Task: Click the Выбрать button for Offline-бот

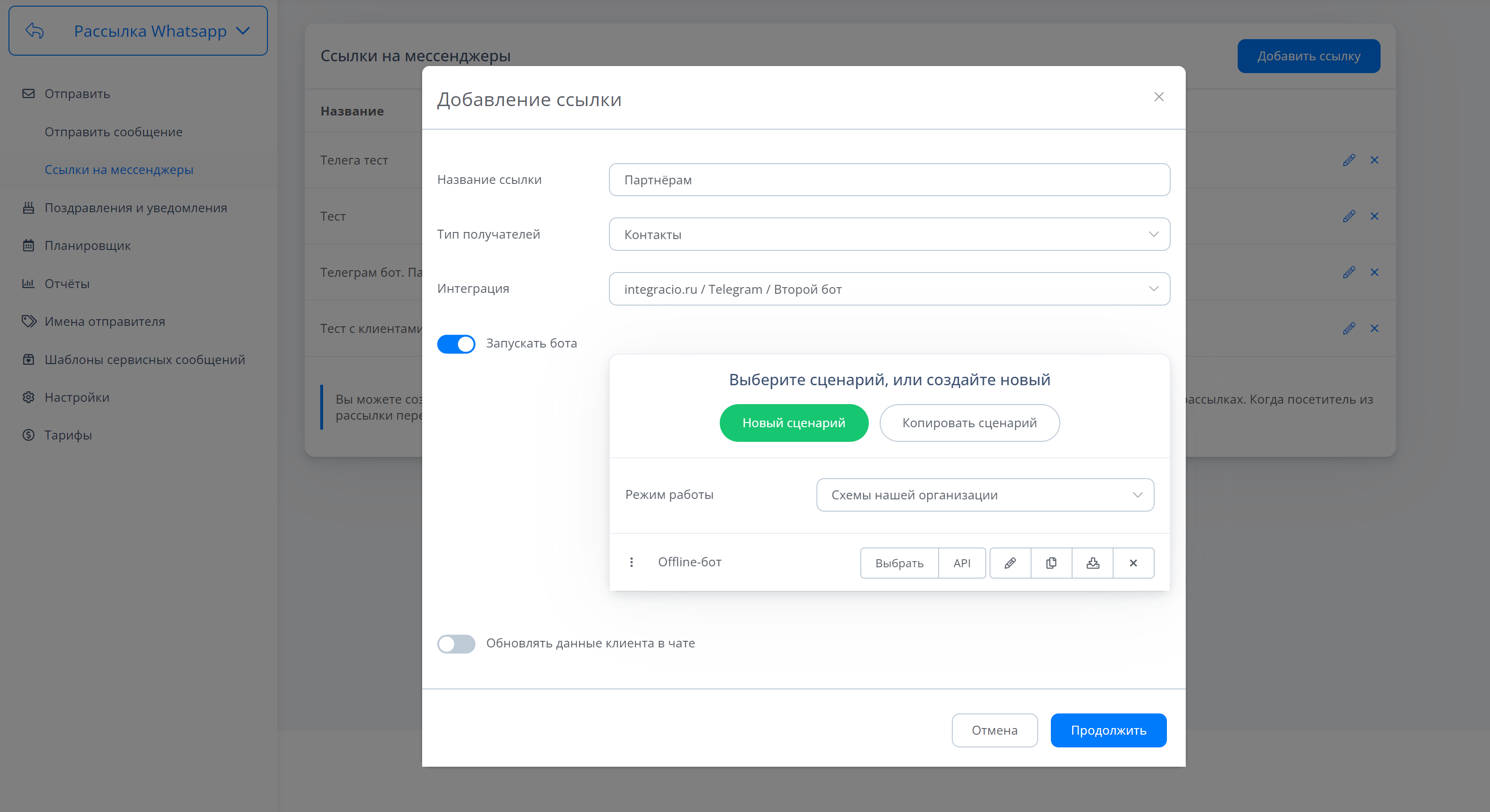Action: point(899,563)
